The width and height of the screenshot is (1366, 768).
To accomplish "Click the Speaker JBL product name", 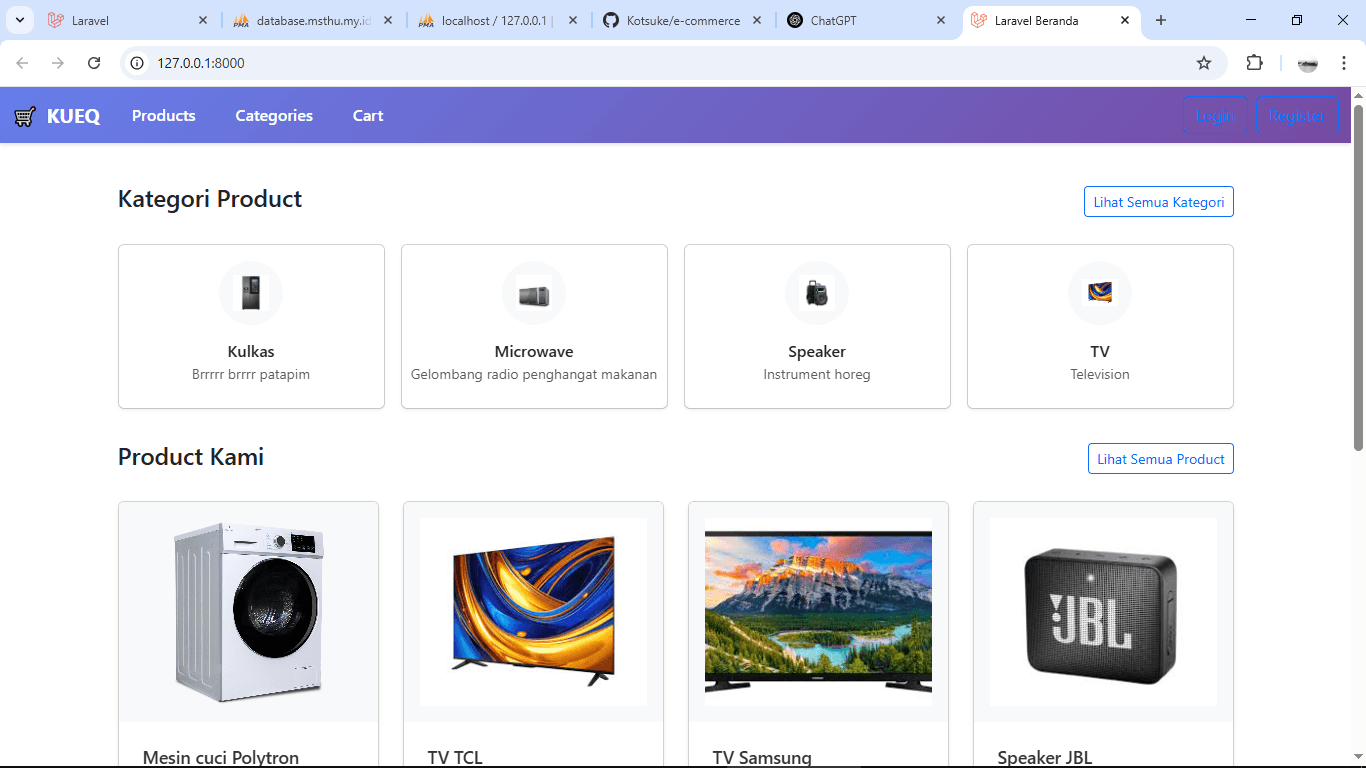I will (1045, 757).
